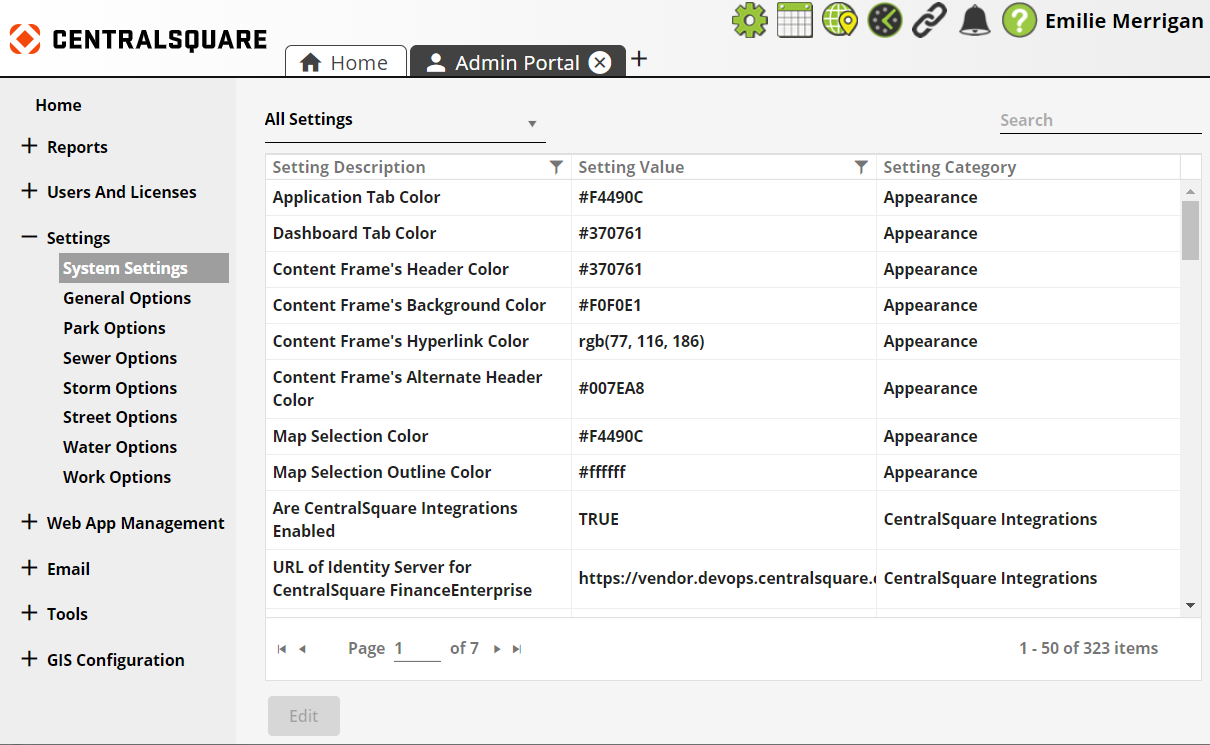This screenshot has height=745, width=1210.
Task: Close the Admin Portal tab
Action: pyautogui.click(x=600, y=63)
